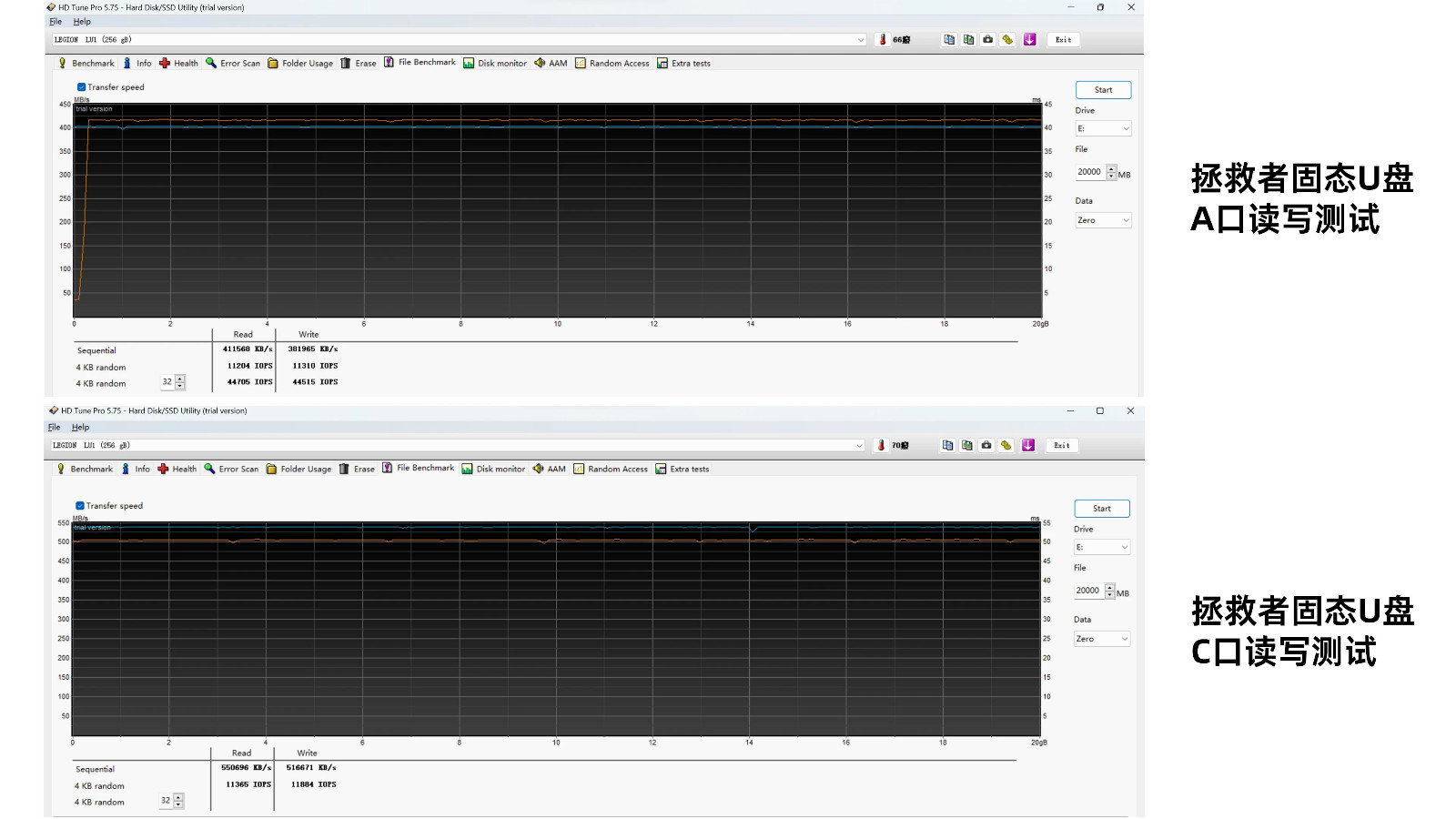Screen dimensions: 1456x819
Task: Uncheck Transfer speed in the top window
Action: click(81, 87)
